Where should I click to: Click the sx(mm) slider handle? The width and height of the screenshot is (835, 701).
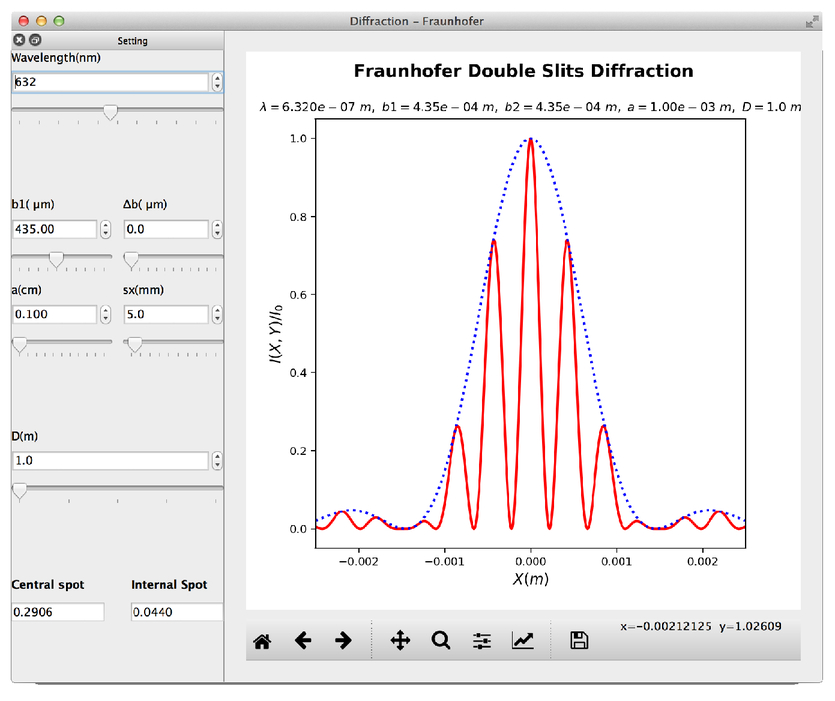135,345
